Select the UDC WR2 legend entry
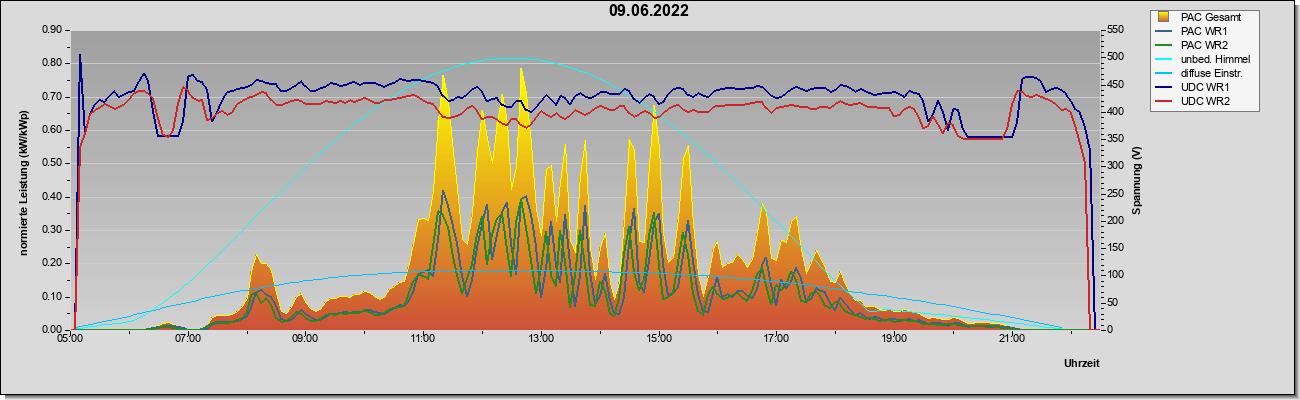Screen dimensions: 1300x400 [1205, 101]
